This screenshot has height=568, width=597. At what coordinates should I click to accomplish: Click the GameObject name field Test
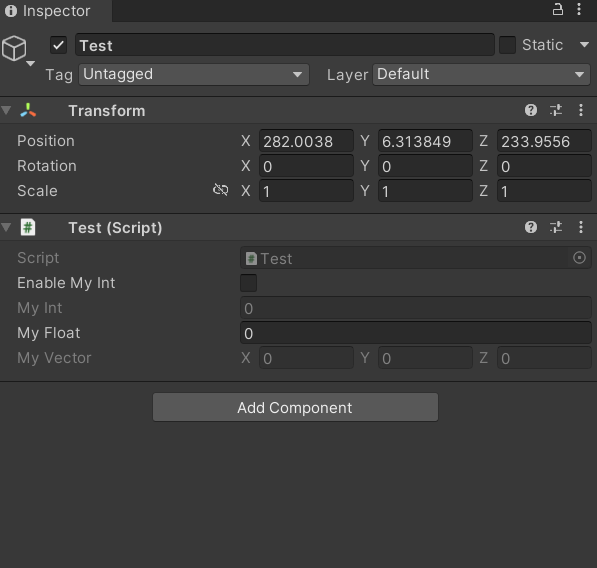(x=285, y=45)
